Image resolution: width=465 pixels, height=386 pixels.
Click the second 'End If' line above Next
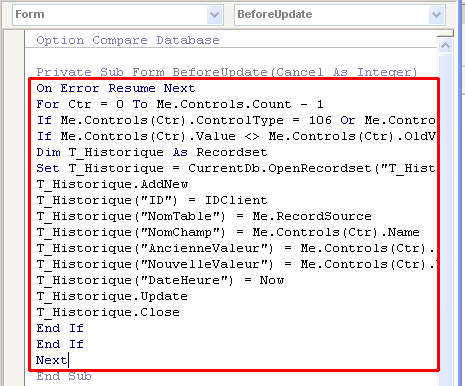[x=60, y=344]
